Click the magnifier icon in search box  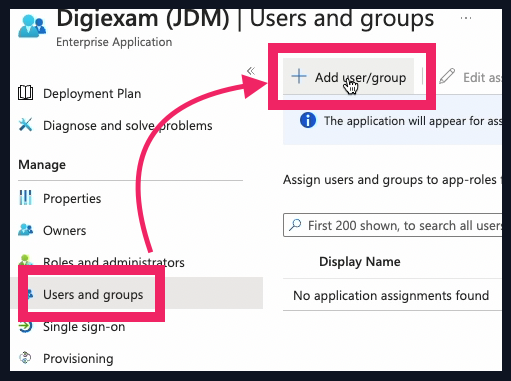point(295,225)
